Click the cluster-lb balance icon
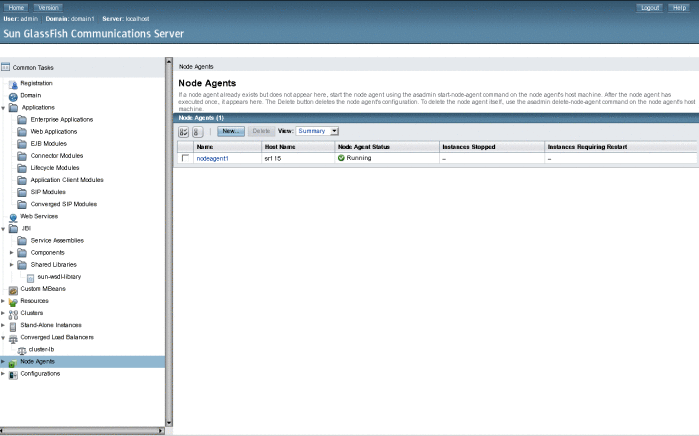Screen dimensions: 699x436 pos(22,351)
